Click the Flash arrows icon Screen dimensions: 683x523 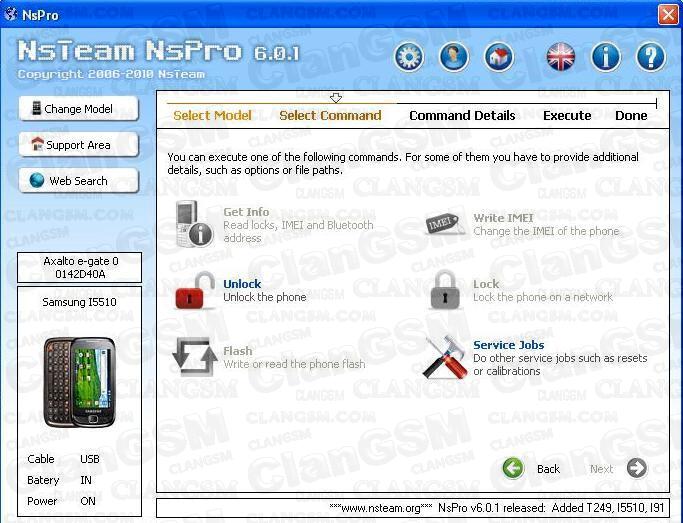194,357
